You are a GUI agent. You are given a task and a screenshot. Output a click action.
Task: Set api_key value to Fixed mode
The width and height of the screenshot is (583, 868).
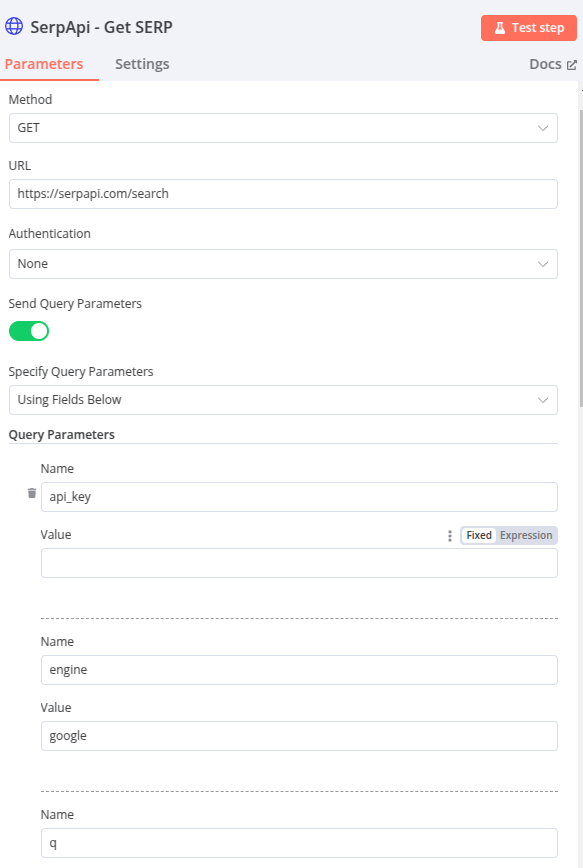click(x=479, y=535)
